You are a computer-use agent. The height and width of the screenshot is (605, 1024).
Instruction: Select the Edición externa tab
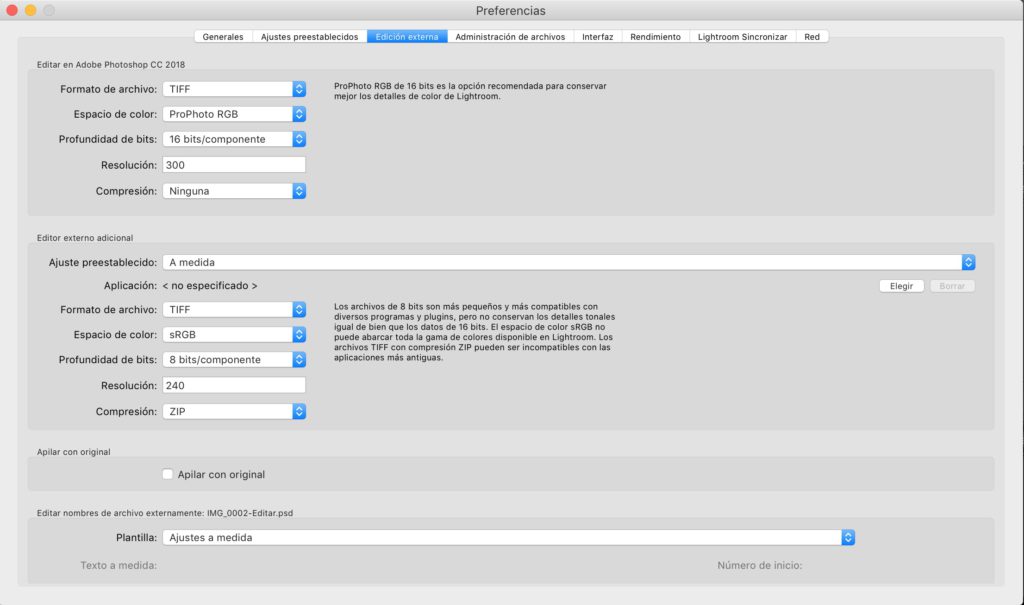[x=407, y=37]
